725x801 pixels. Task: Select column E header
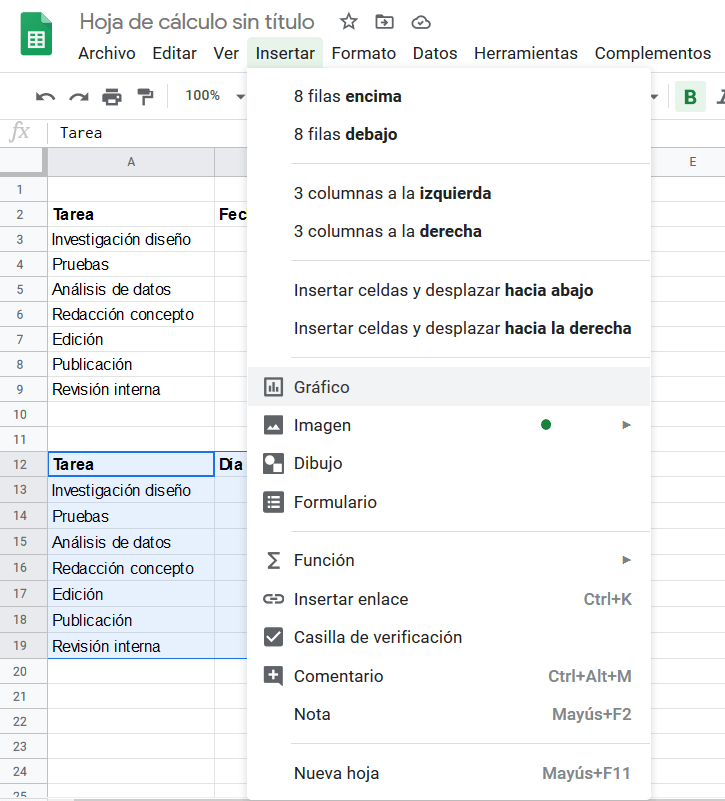(x=692, y=162)
